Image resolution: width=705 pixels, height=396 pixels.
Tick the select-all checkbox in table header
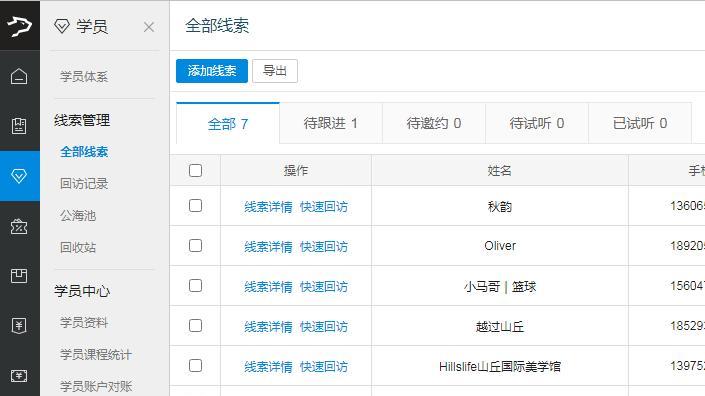pyautogui.click(x=196, y=170)
